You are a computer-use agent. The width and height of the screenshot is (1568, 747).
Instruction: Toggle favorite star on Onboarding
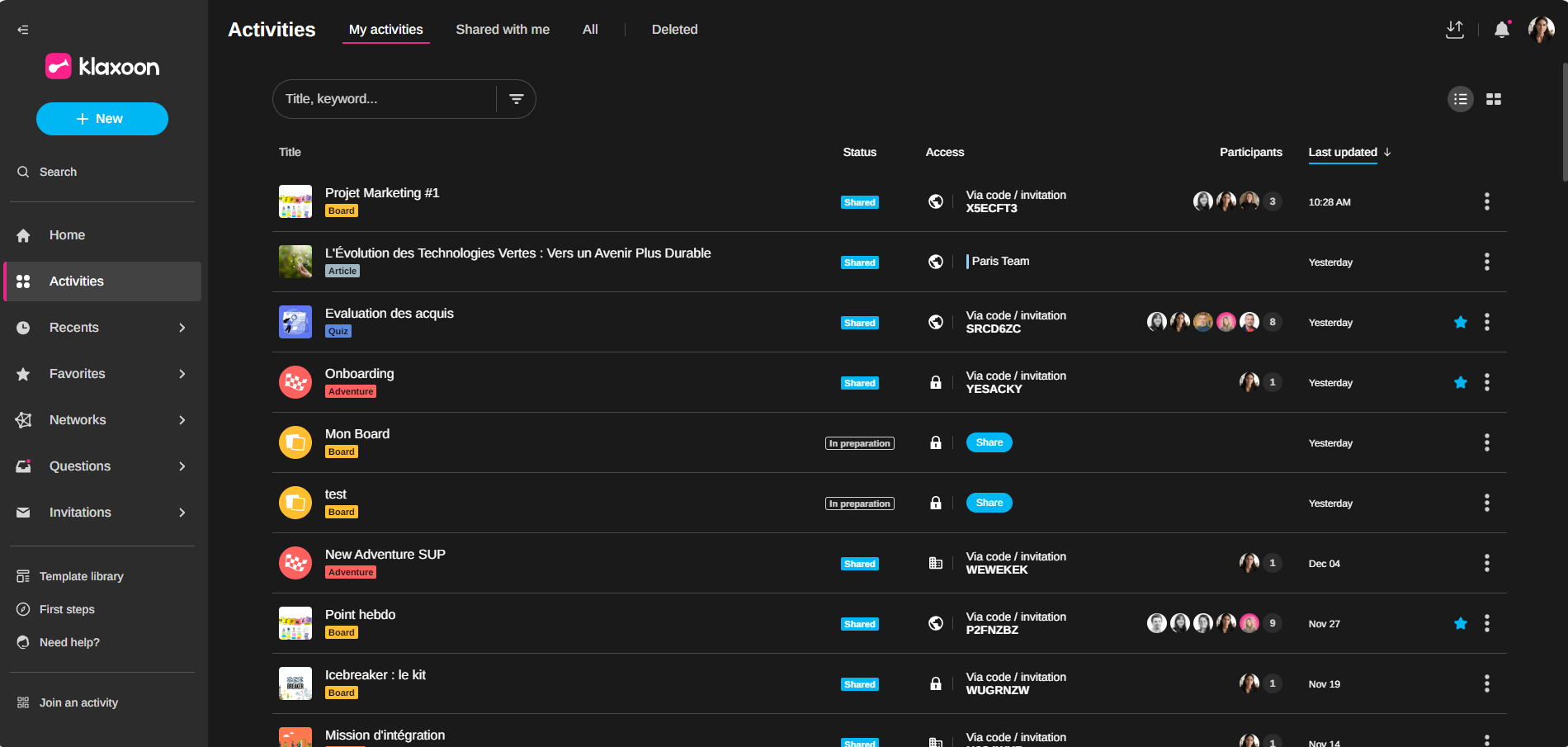point(1460,383)
